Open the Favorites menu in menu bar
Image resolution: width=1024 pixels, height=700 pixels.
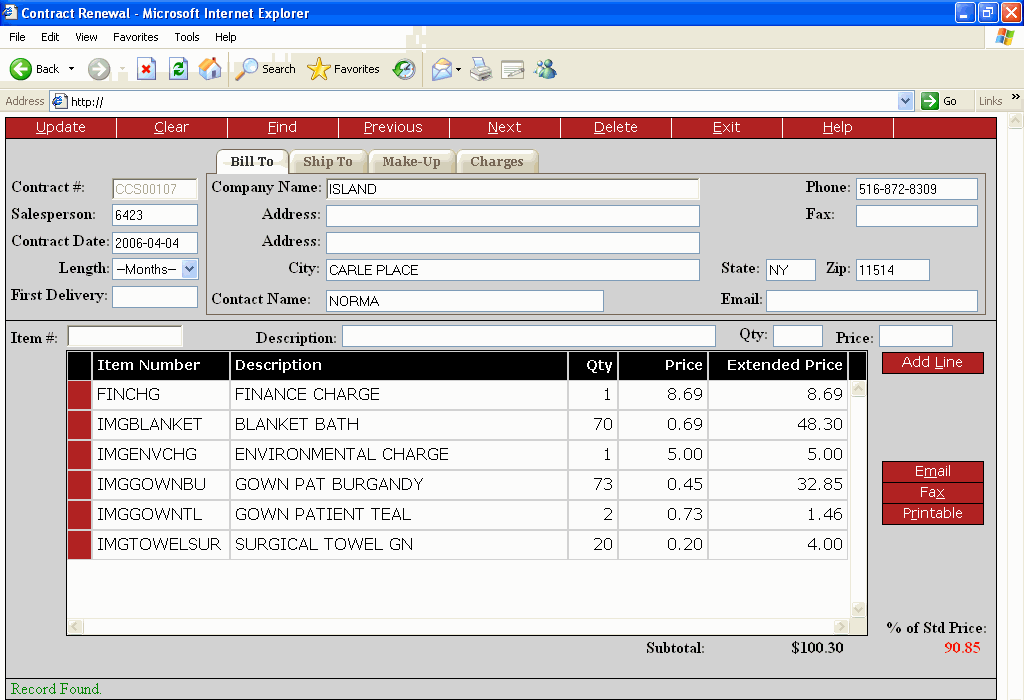[x=136, y=37]
